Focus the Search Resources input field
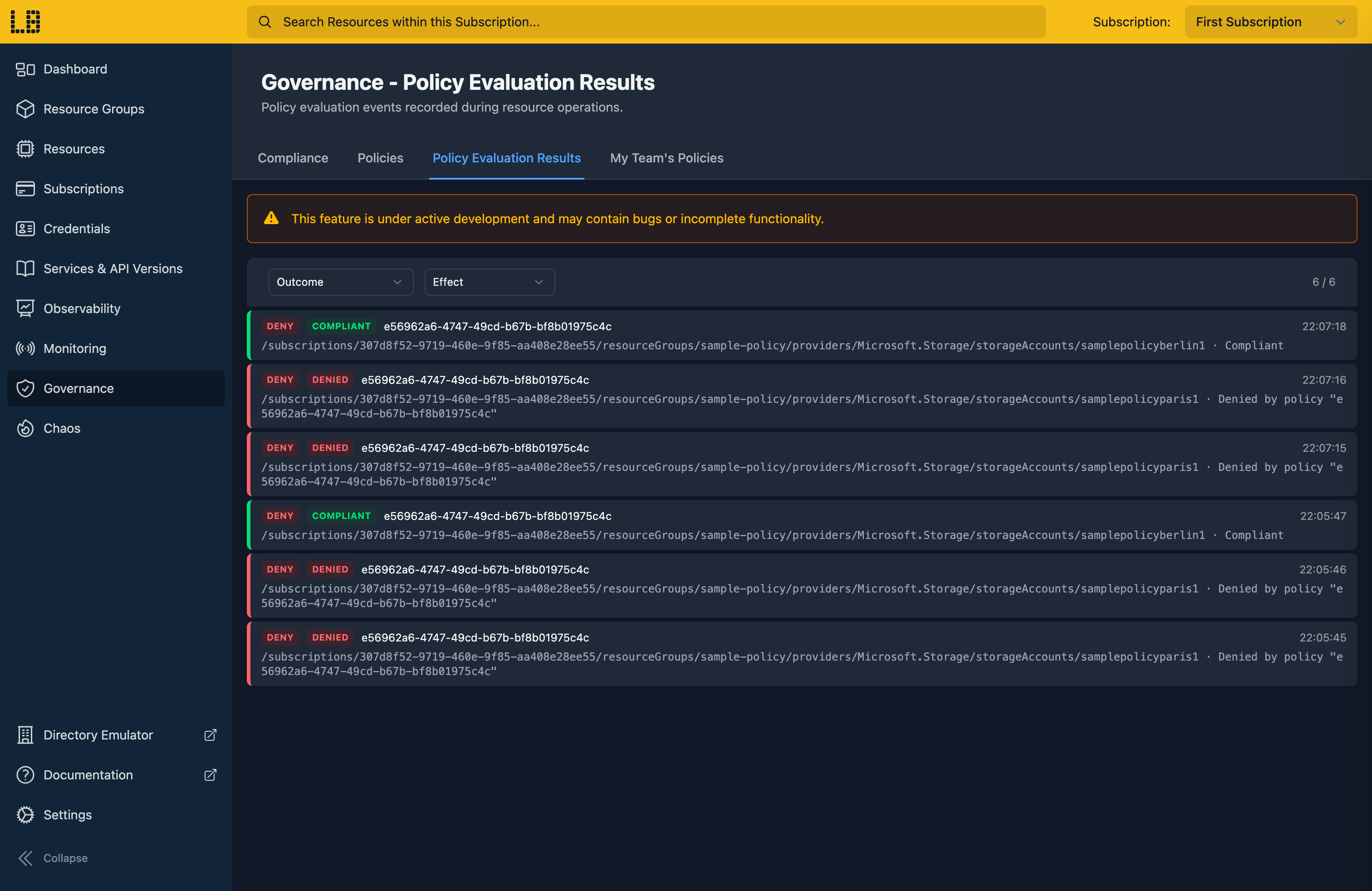This screenshot has width=1372, height=891. coord(646,22)
